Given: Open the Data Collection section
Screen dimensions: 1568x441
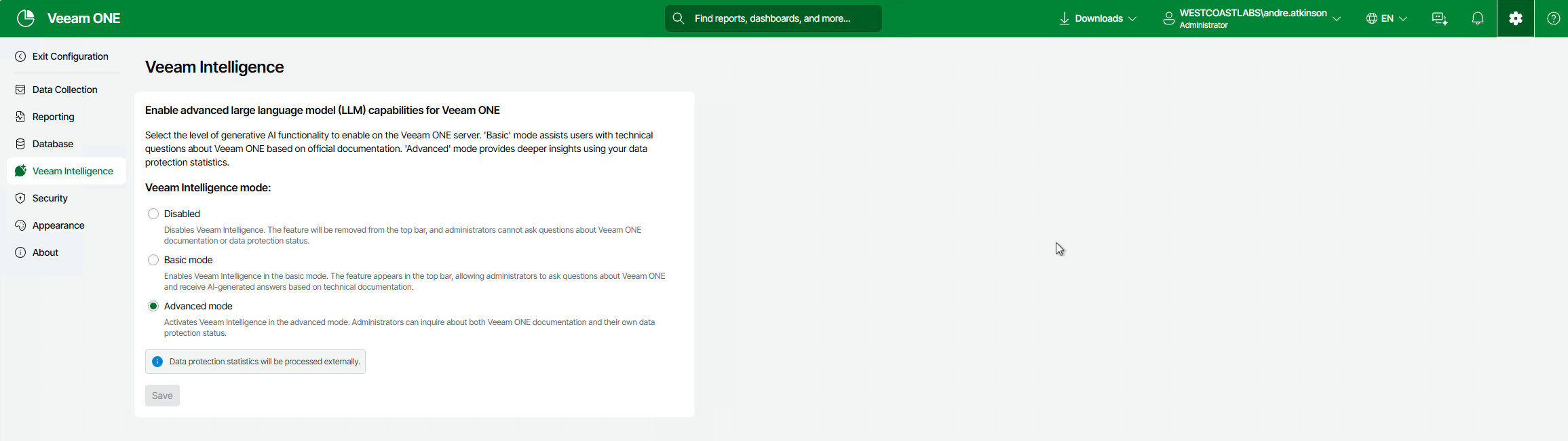Looking at the screenshot, I should [64, 90].
